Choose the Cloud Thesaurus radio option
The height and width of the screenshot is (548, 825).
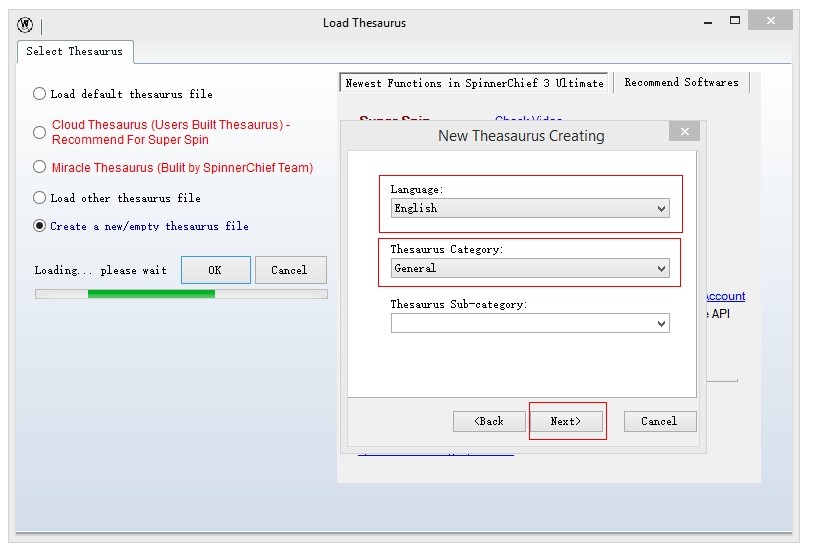[x=40, y=132]
